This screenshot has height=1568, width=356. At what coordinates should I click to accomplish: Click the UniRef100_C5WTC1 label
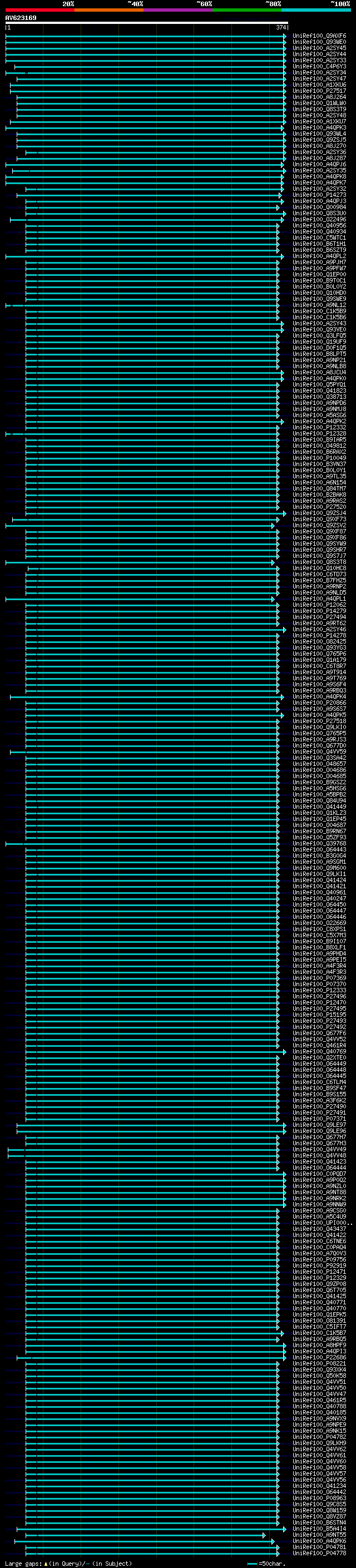[319, 238]
